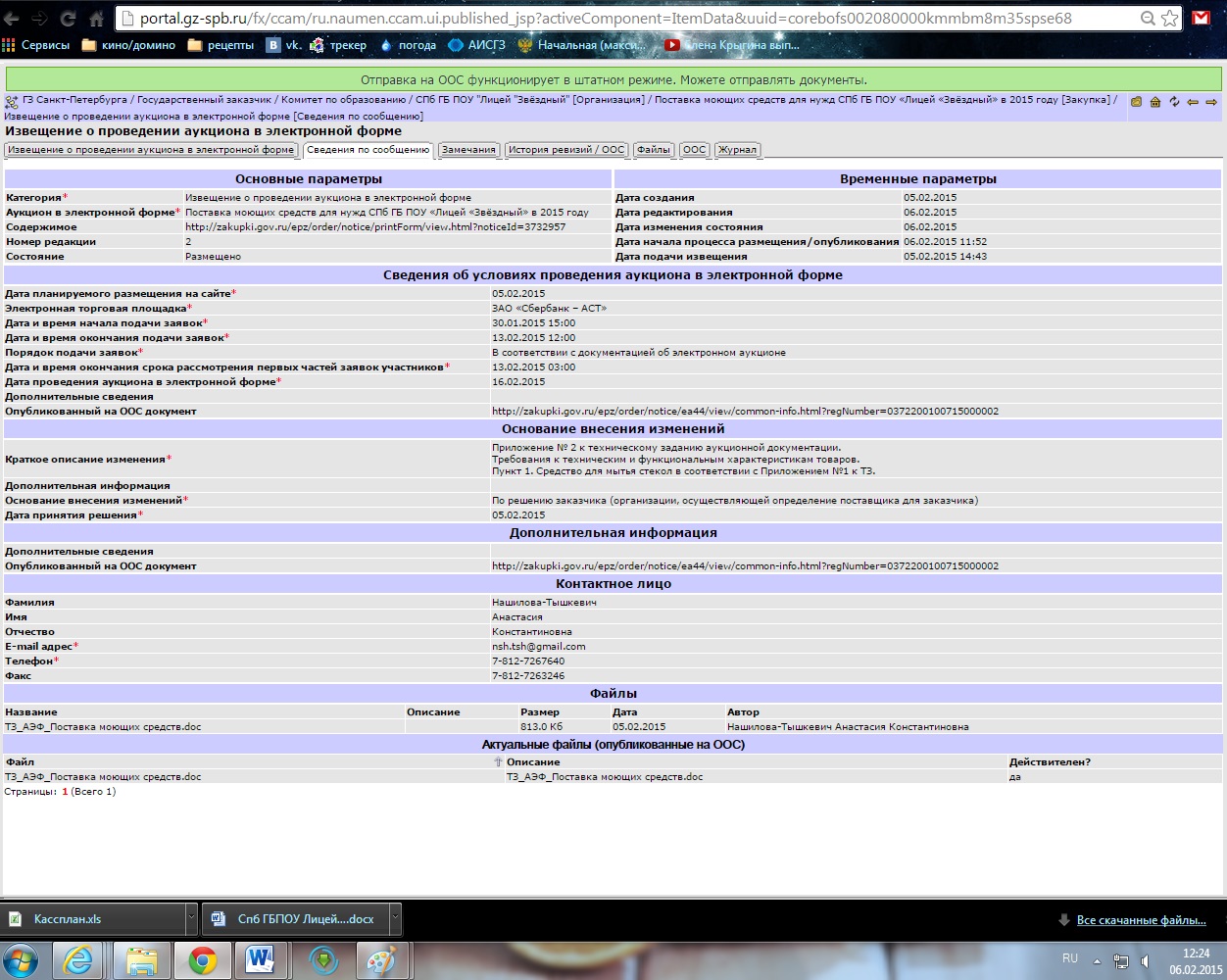Click the network icon in system tray
The width and height of the screenshot is (1227, 980).
[x=1121, y=961]
